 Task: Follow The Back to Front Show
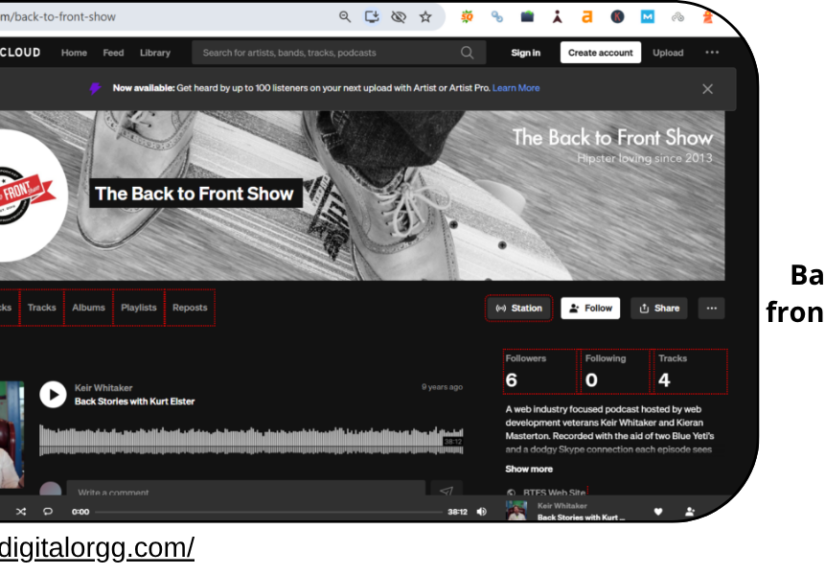[x=590, y=308]
